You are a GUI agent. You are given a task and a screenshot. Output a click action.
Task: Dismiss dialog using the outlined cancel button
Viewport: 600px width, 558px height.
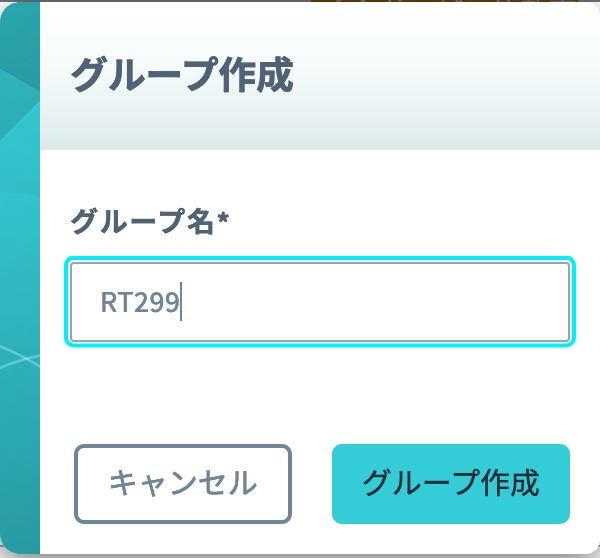coord(183,484)
